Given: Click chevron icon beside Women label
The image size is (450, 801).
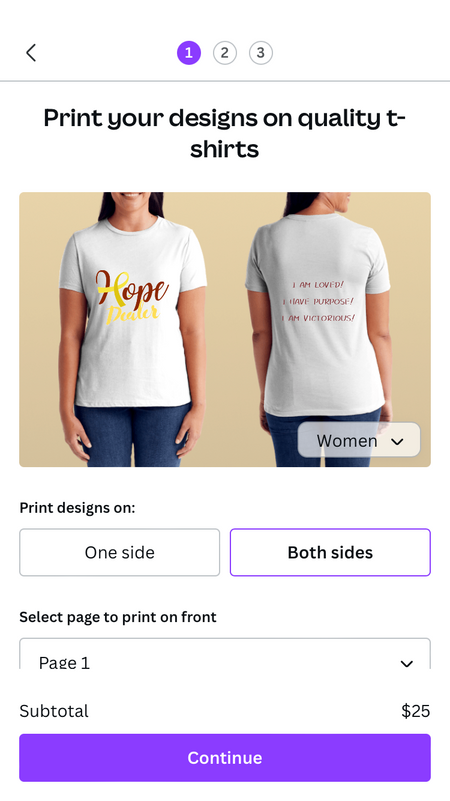Looking at the screenshot, I should tap(397, 441).
